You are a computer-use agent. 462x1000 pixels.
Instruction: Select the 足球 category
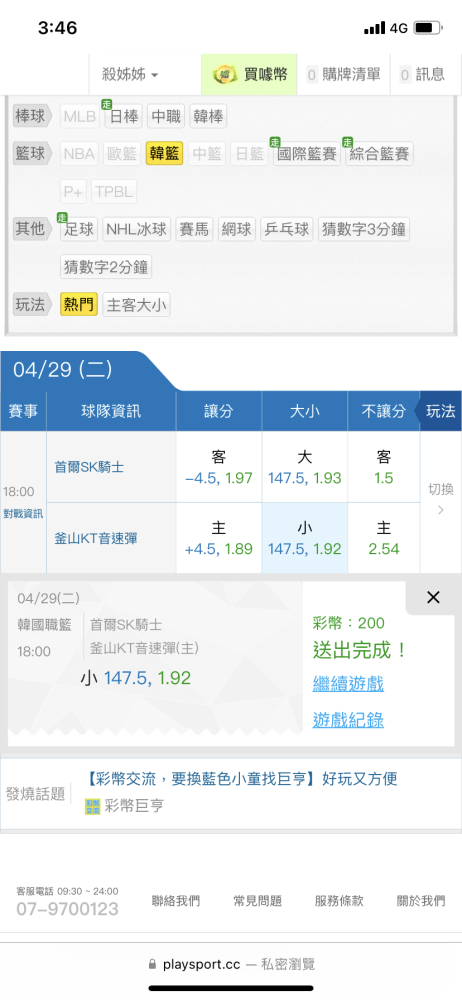[x=79, y=229]
